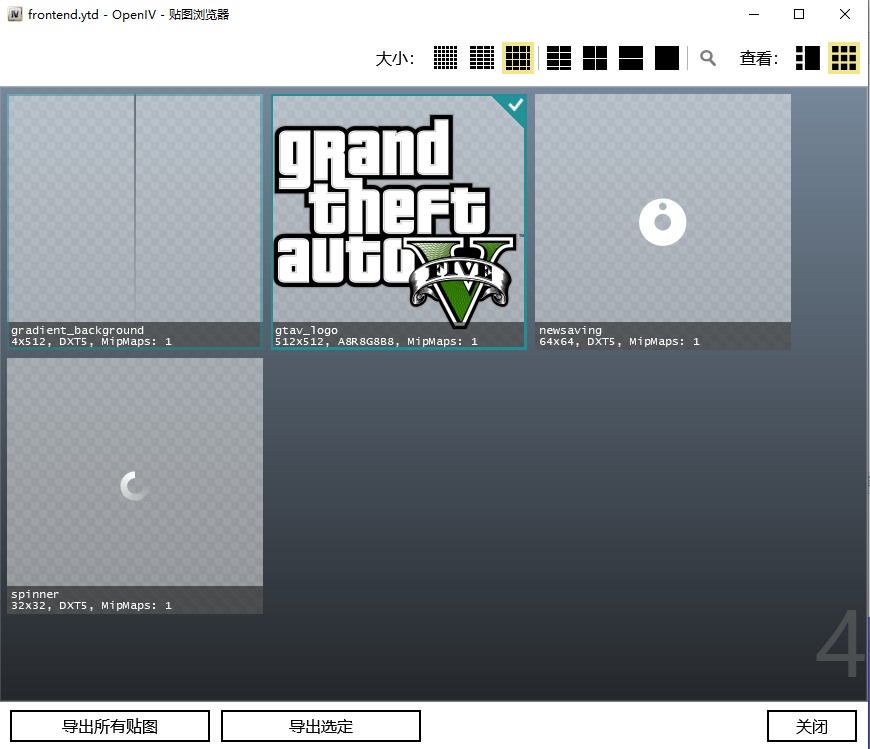This screenshot has width=870, height=749.
Task: Switch to list with preview view icon
Action: (x=807, y=58)
